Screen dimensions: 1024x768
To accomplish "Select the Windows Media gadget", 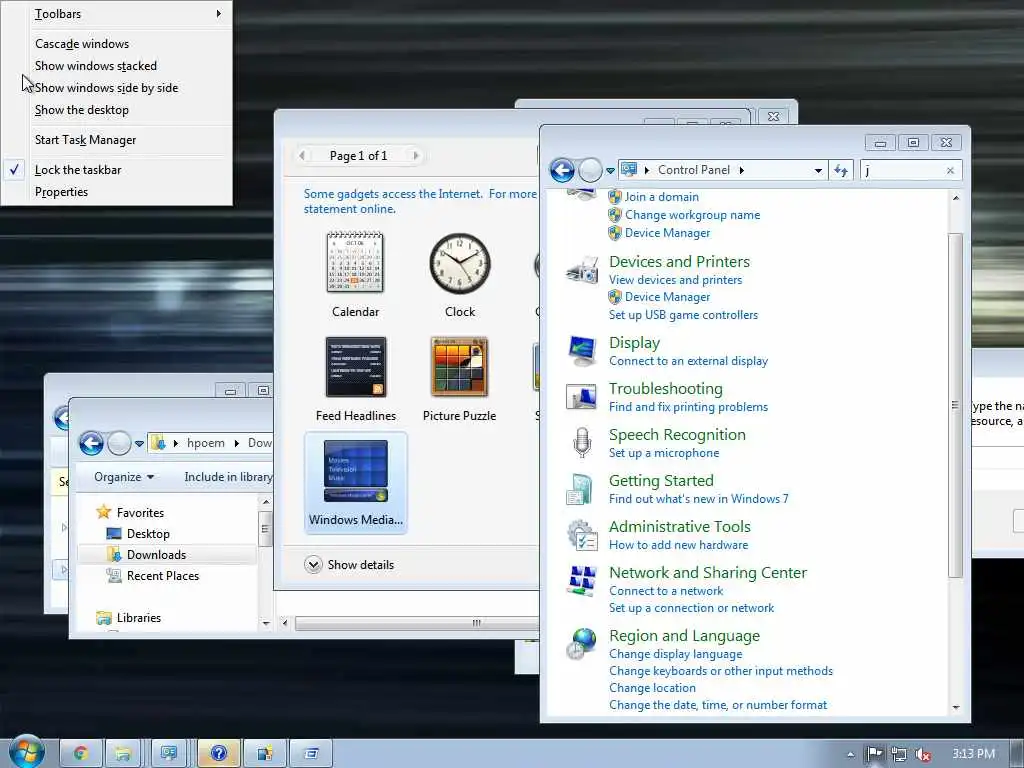I will 355,483.
